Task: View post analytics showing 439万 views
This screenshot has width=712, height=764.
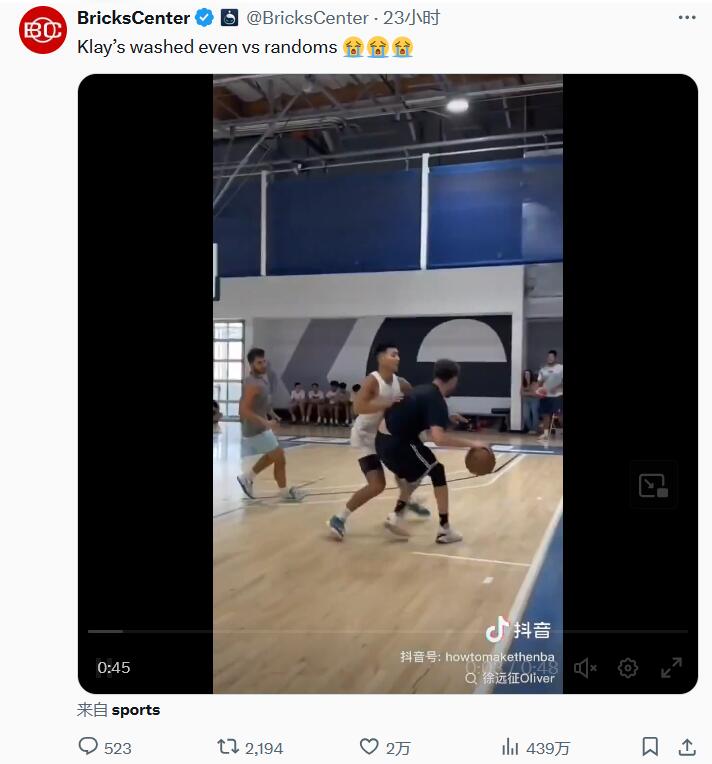Action: point(510,747)
